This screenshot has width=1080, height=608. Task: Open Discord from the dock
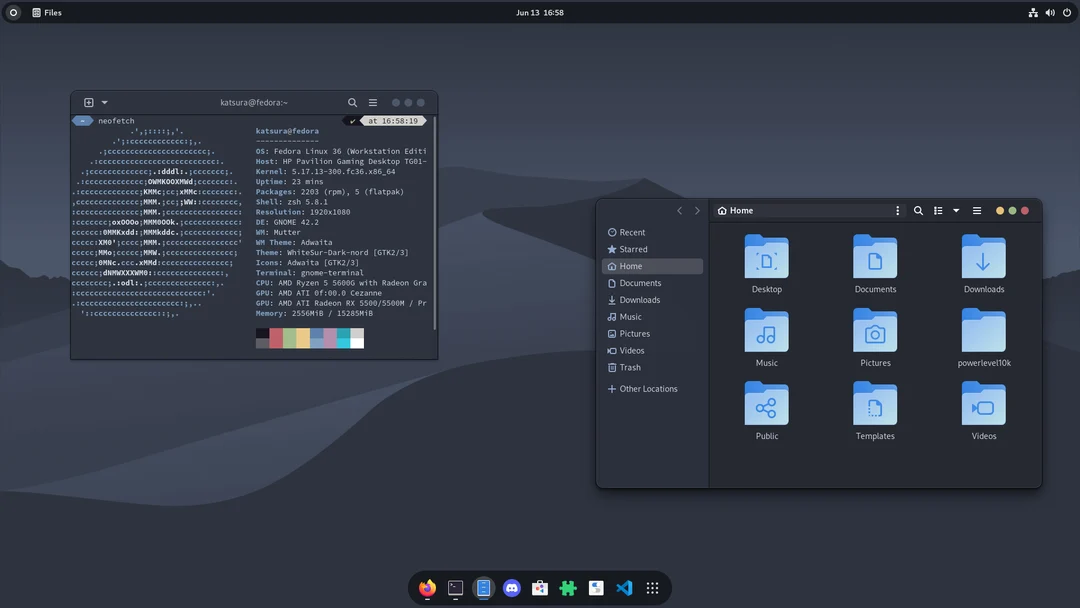[x=511, y=588]
